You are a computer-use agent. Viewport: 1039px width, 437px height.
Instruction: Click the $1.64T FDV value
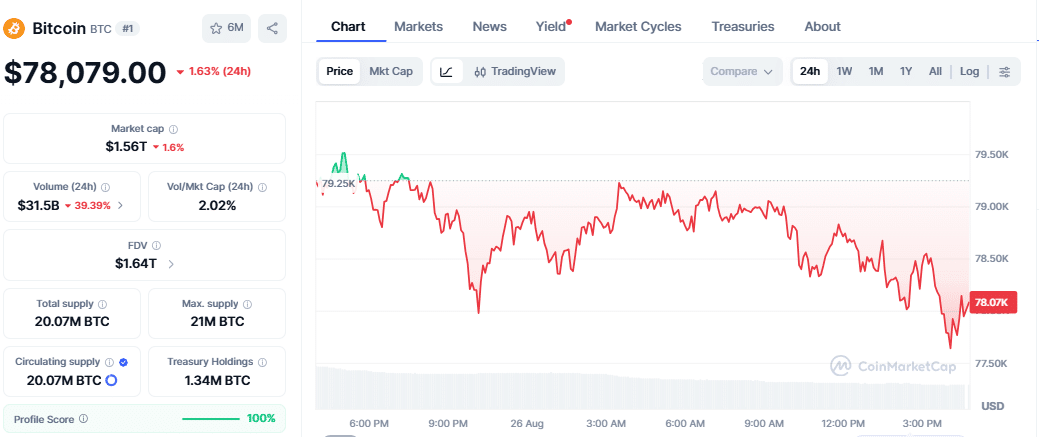tap(136, 264)
